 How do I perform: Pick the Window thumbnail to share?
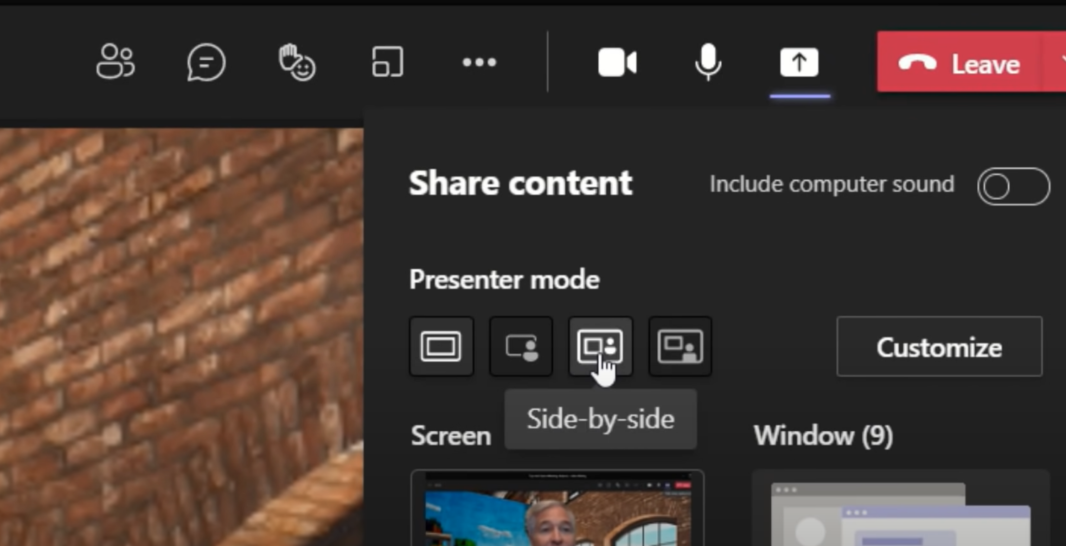pos(900,512)
